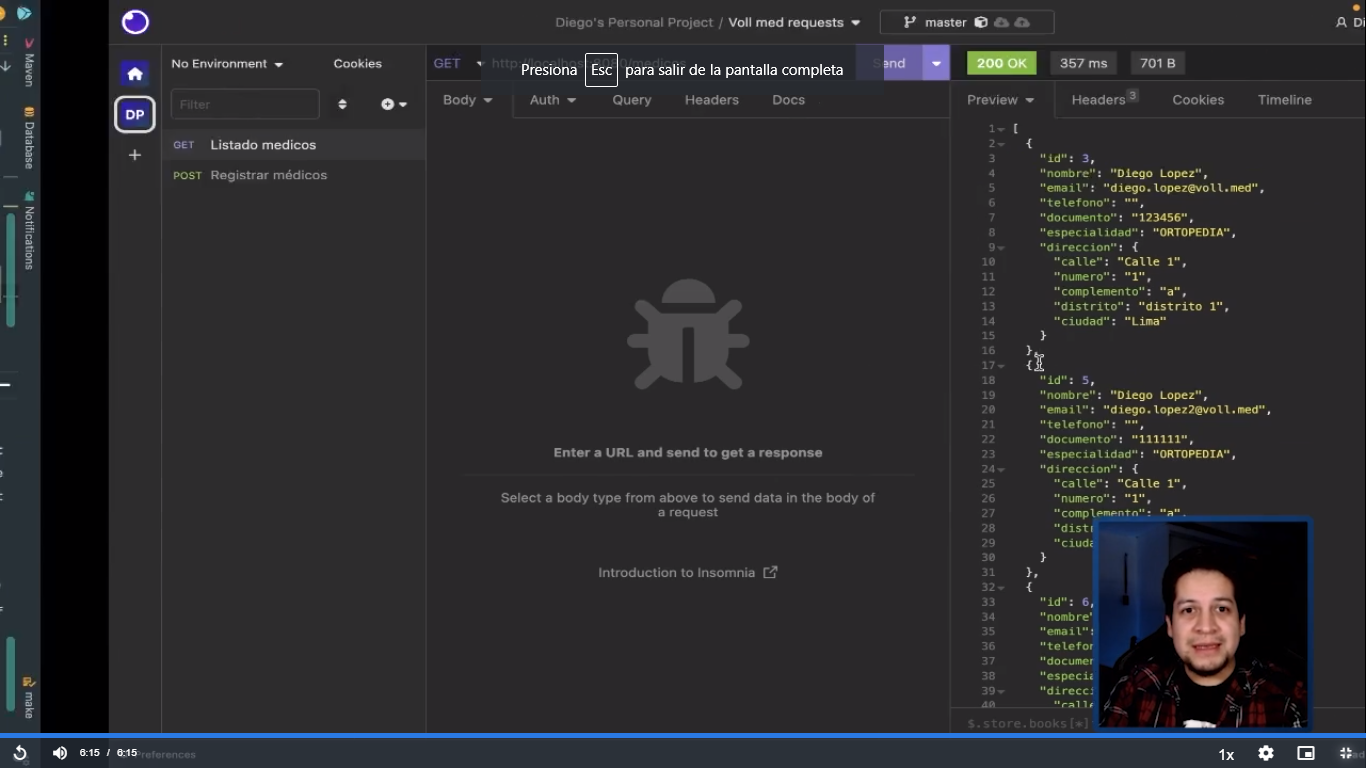This screenshot has width=1366, height=768.
Task: Open the Auth type dropdown tab
Action: (553, 100)
